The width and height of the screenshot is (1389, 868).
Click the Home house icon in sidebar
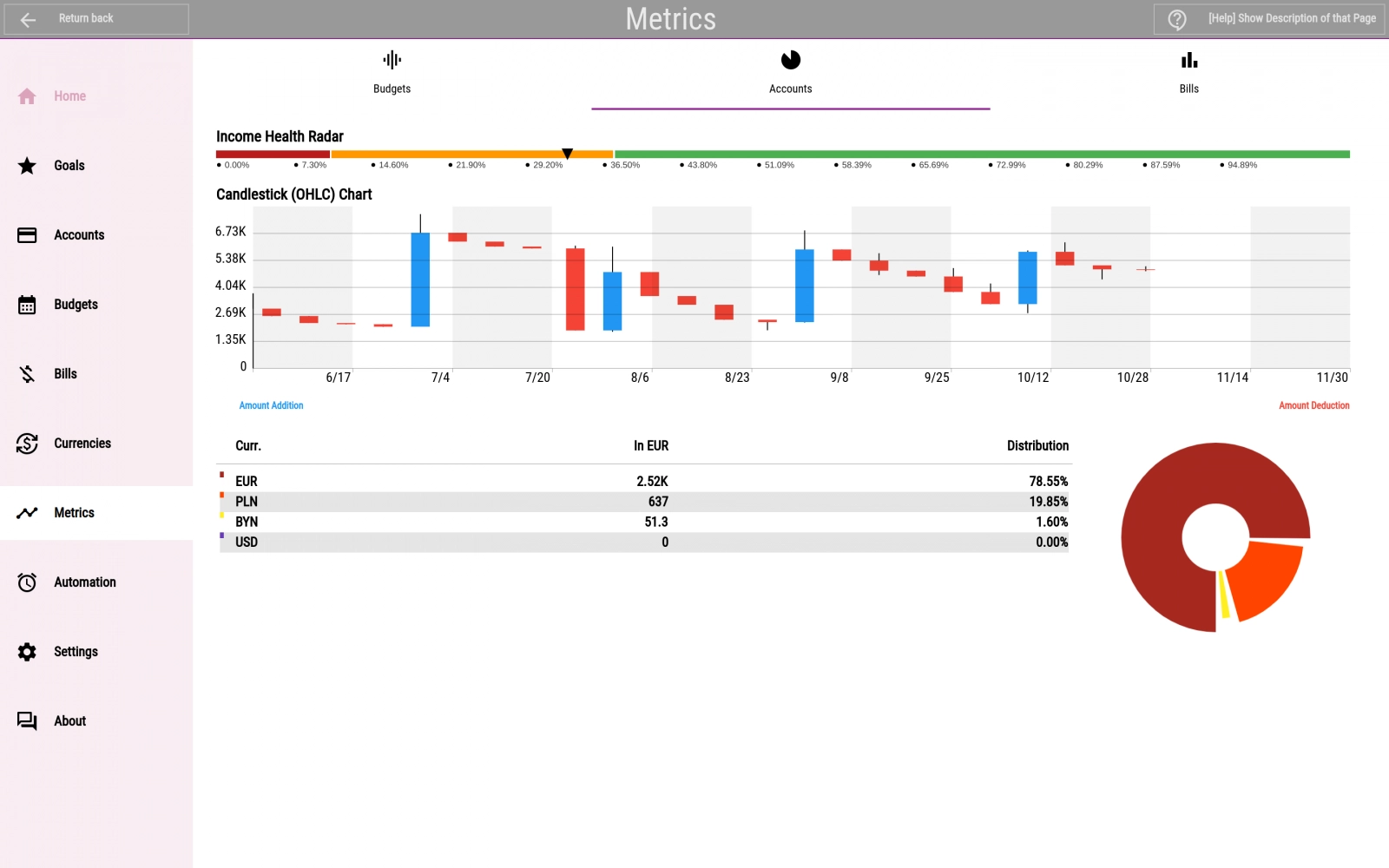click(x=27, y=96)
